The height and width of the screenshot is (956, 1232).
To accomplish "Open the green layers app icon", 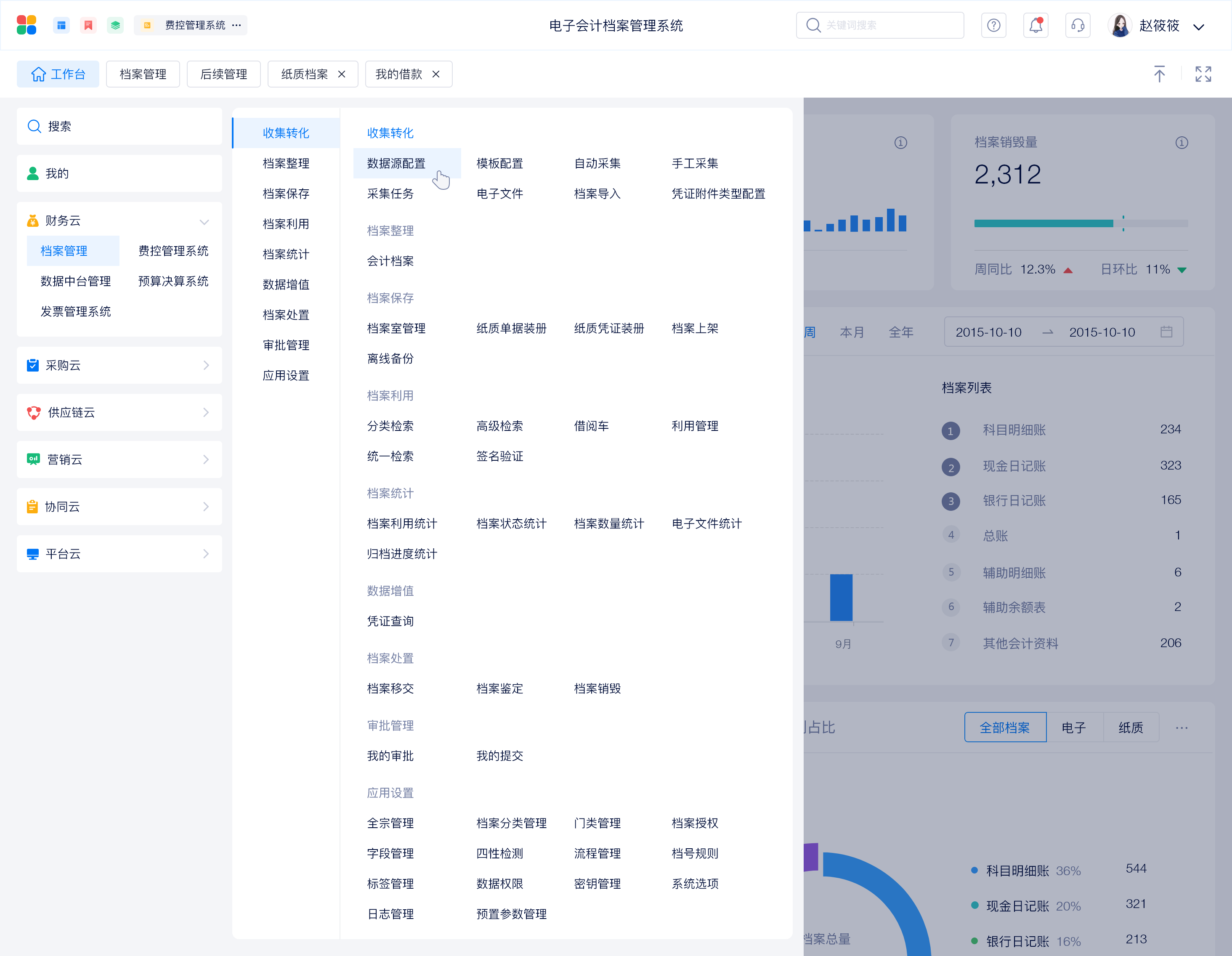I will tap(115, 25).
